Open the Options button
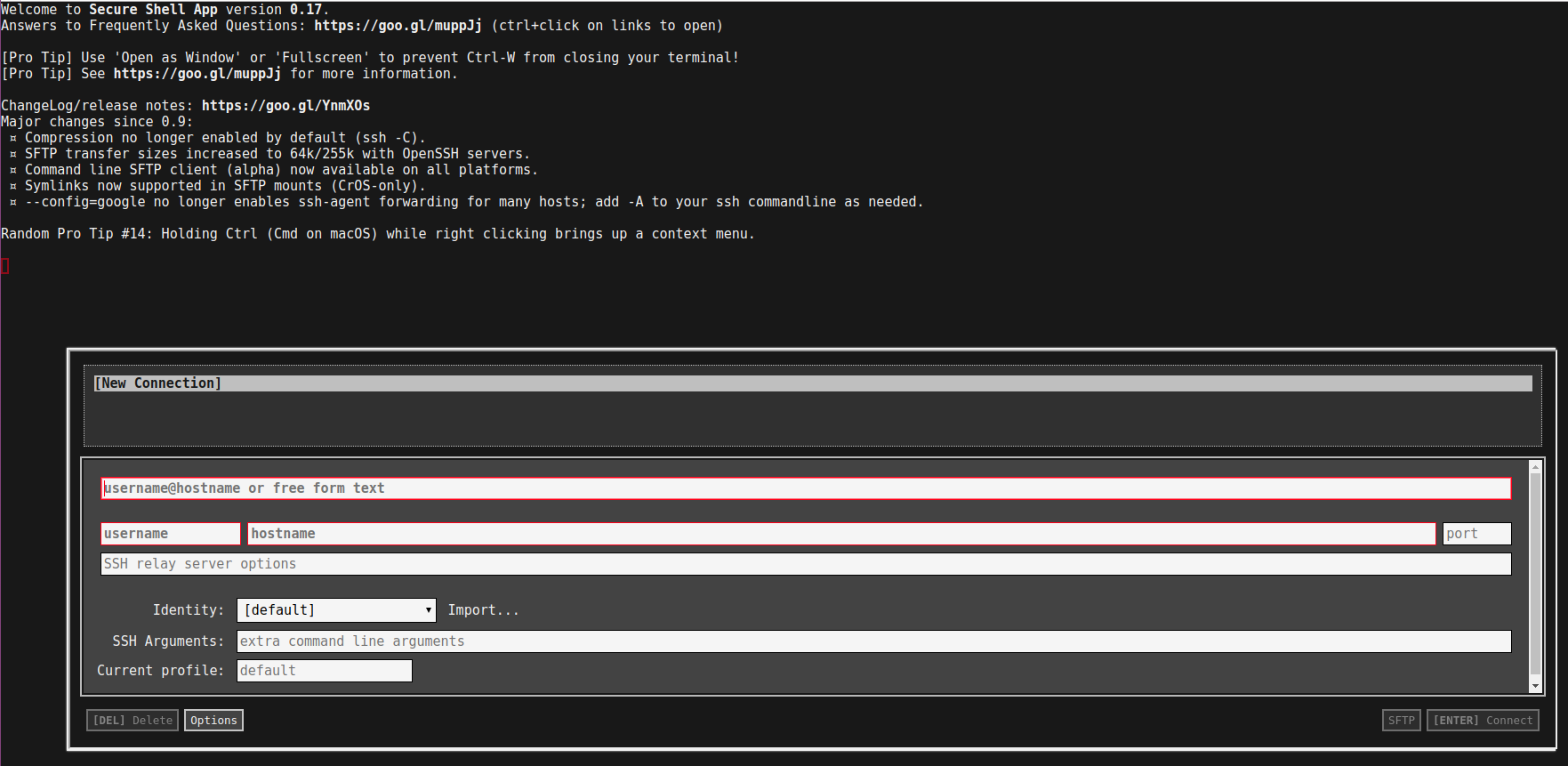 213,721
